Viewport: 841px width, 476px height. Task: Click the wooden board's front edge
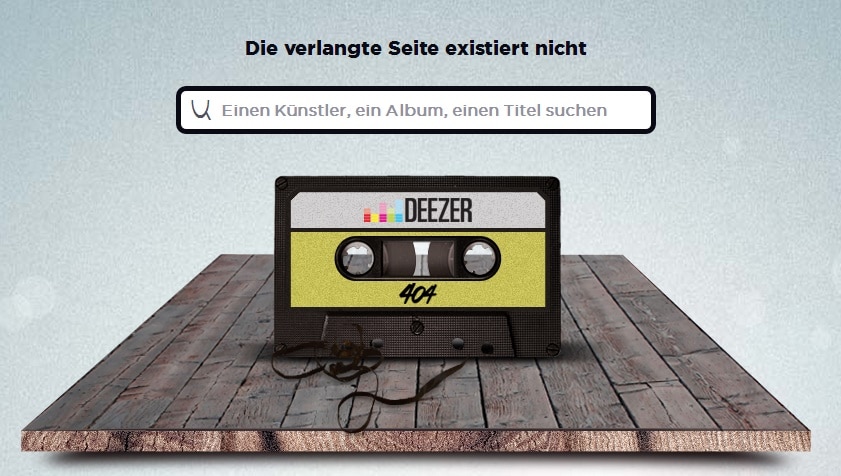tap(416, 441)
